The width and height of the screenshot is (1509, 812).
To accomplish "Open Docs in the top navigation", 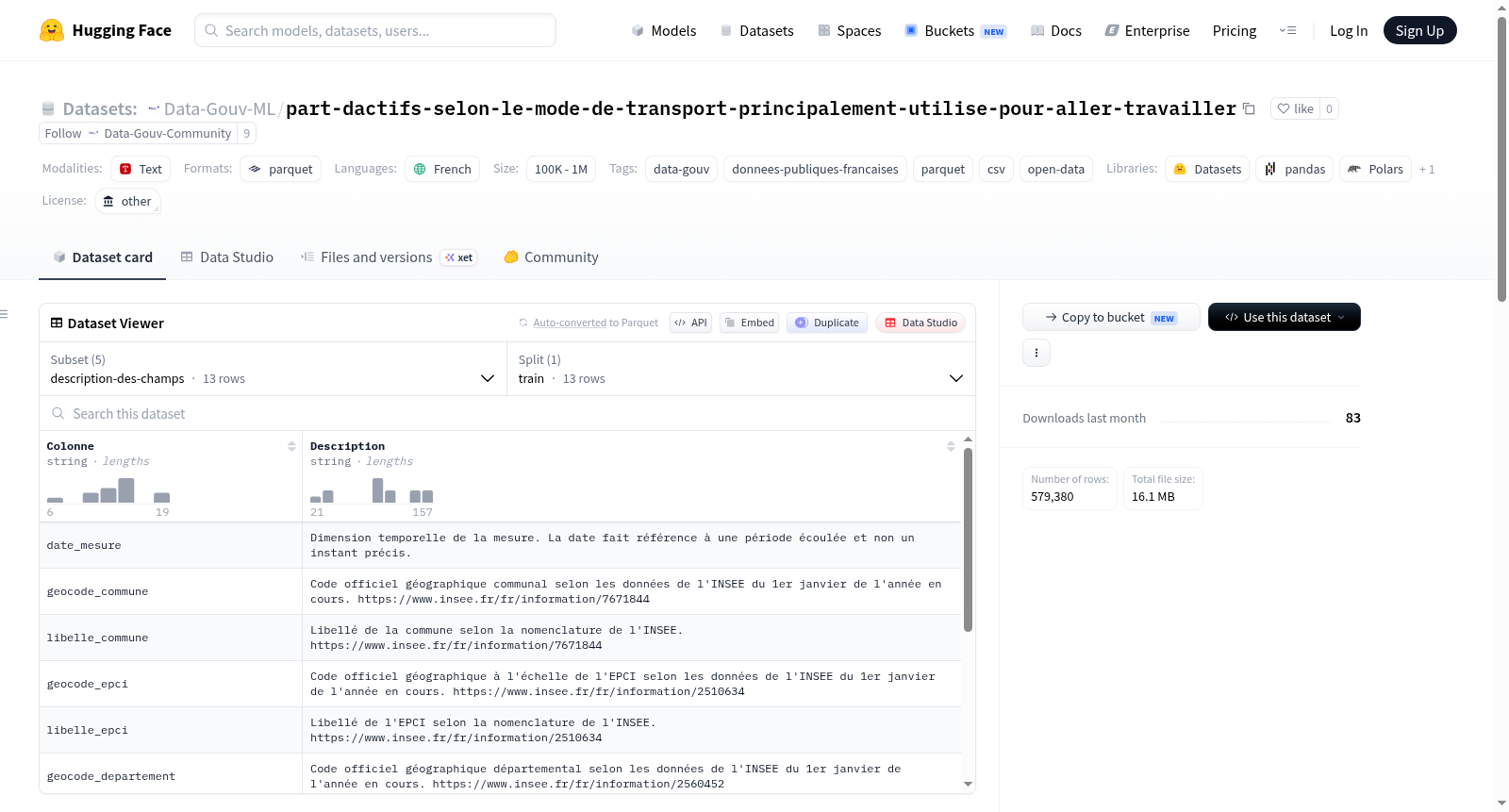I will click(x=1056, y=30).
